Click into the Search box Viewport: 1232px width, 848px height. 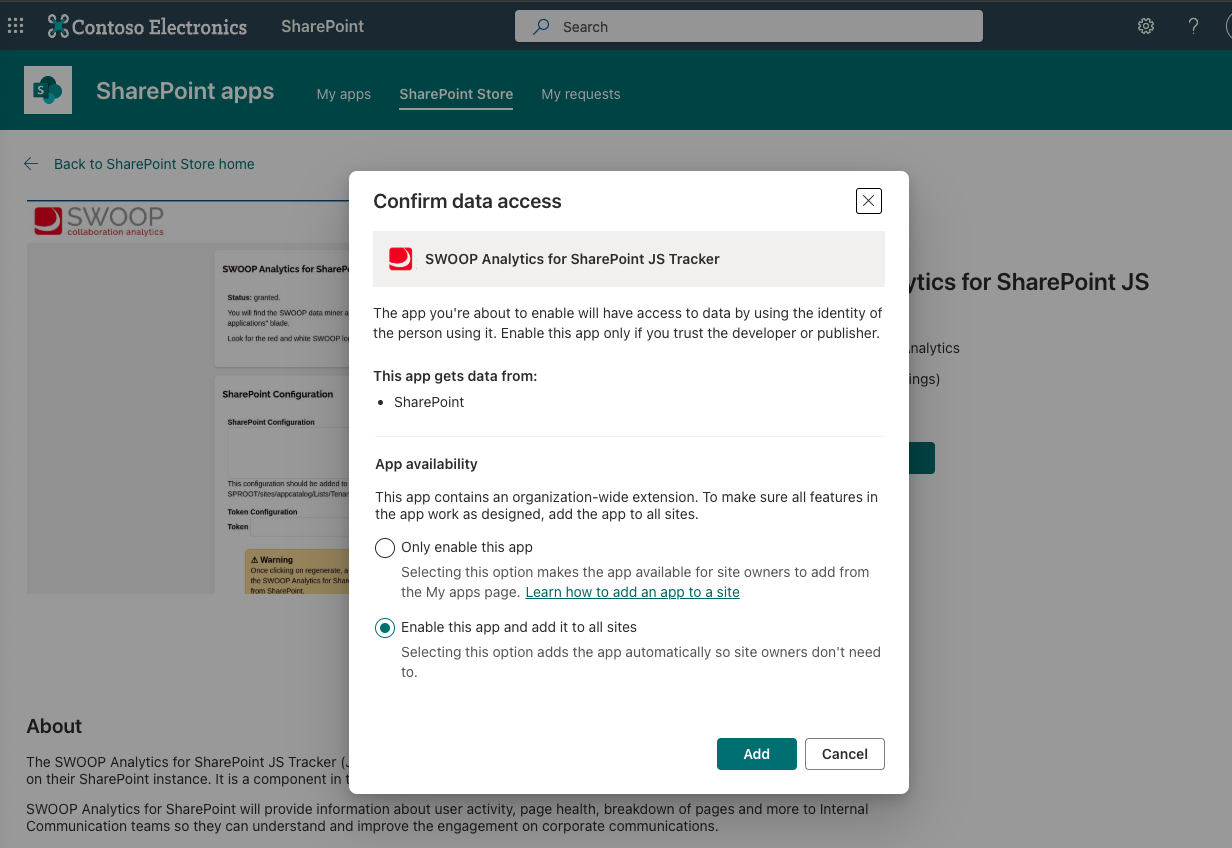pyautogui.click(x=749, y=27)
